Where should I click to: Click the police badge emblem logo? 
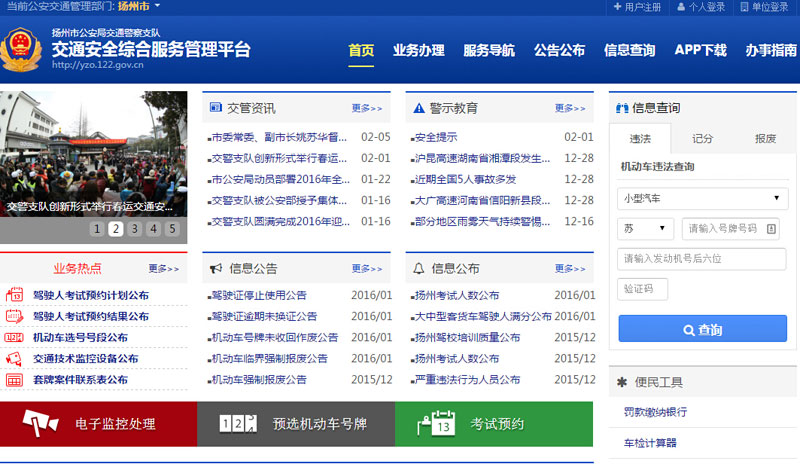20,49
